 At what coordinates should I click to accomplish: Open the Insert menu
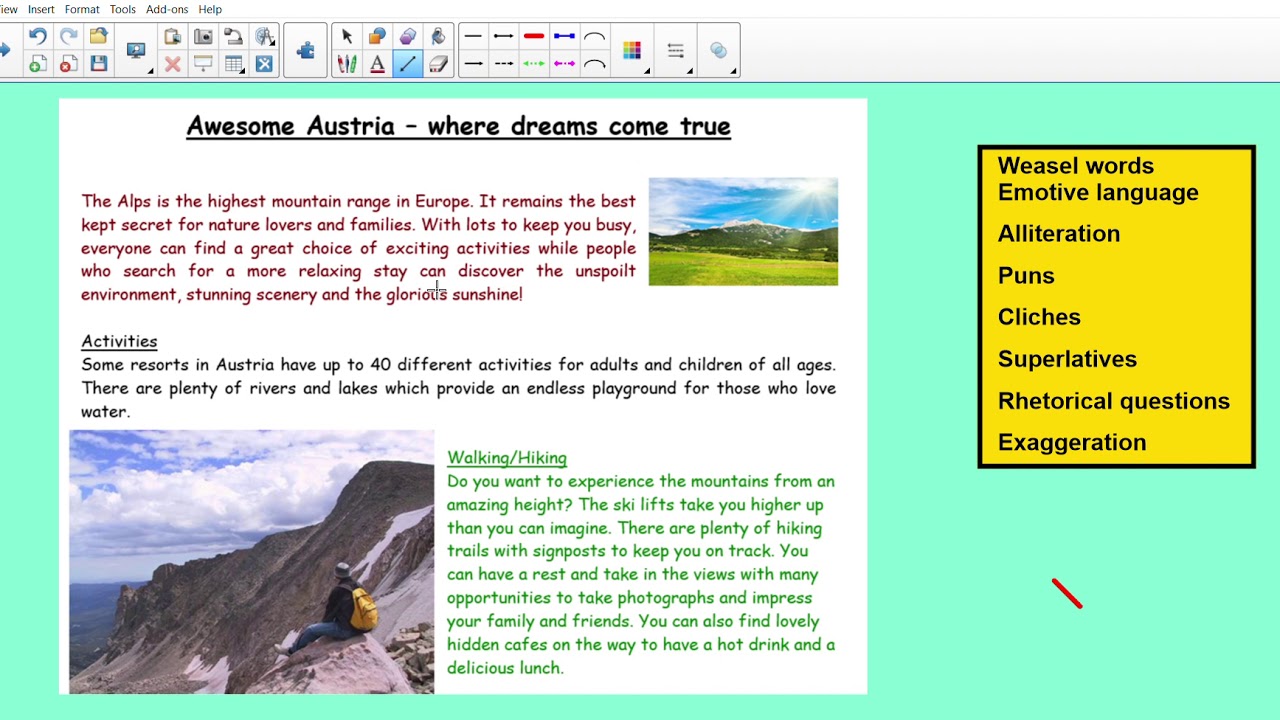point(41,9)
